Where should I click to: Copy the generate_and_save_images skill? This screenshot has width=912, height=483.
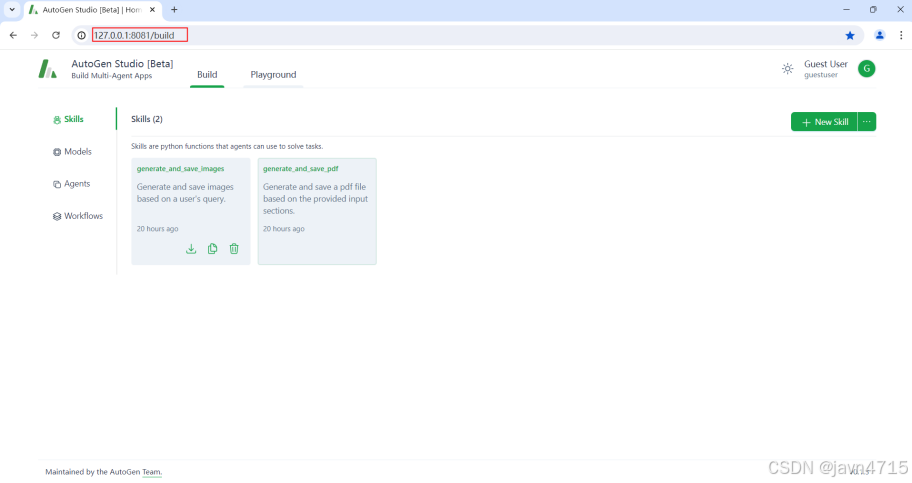click(x=212, y=248)
